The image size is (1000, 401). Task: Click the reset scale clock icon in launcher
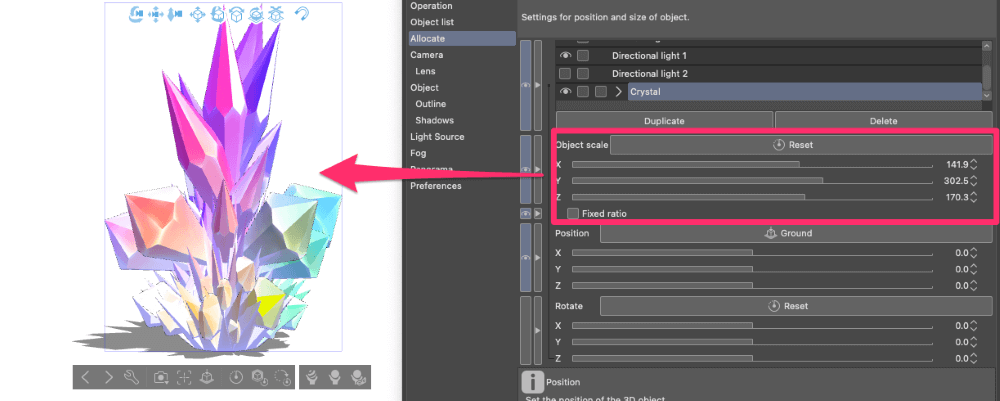point(236,377)
